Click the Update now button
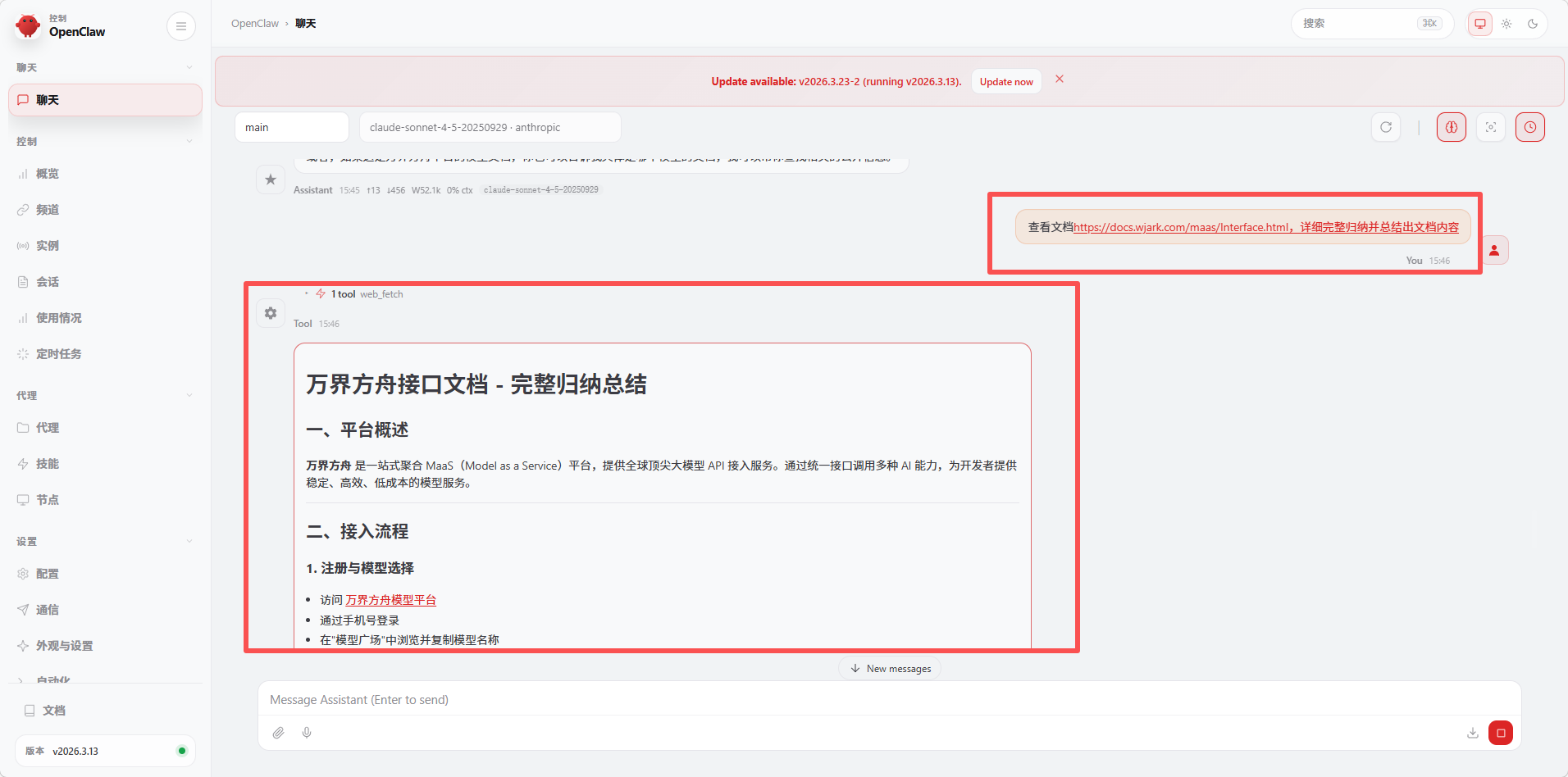1568x777 pixels. [x=1005, y=82]
